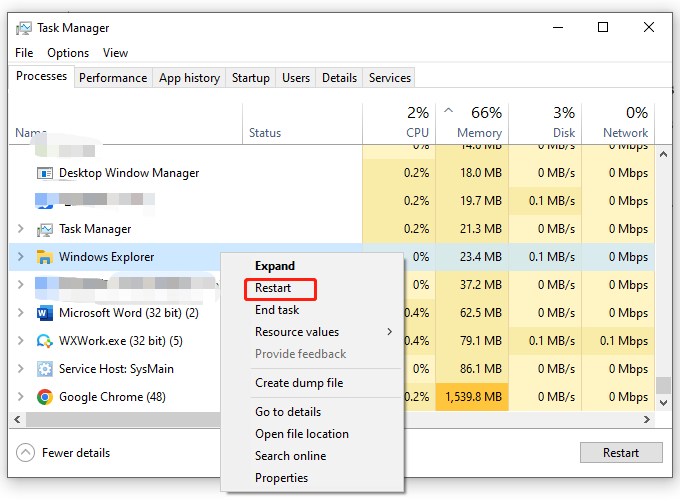Click the Windows Explorer folder icon

(45, 257)
